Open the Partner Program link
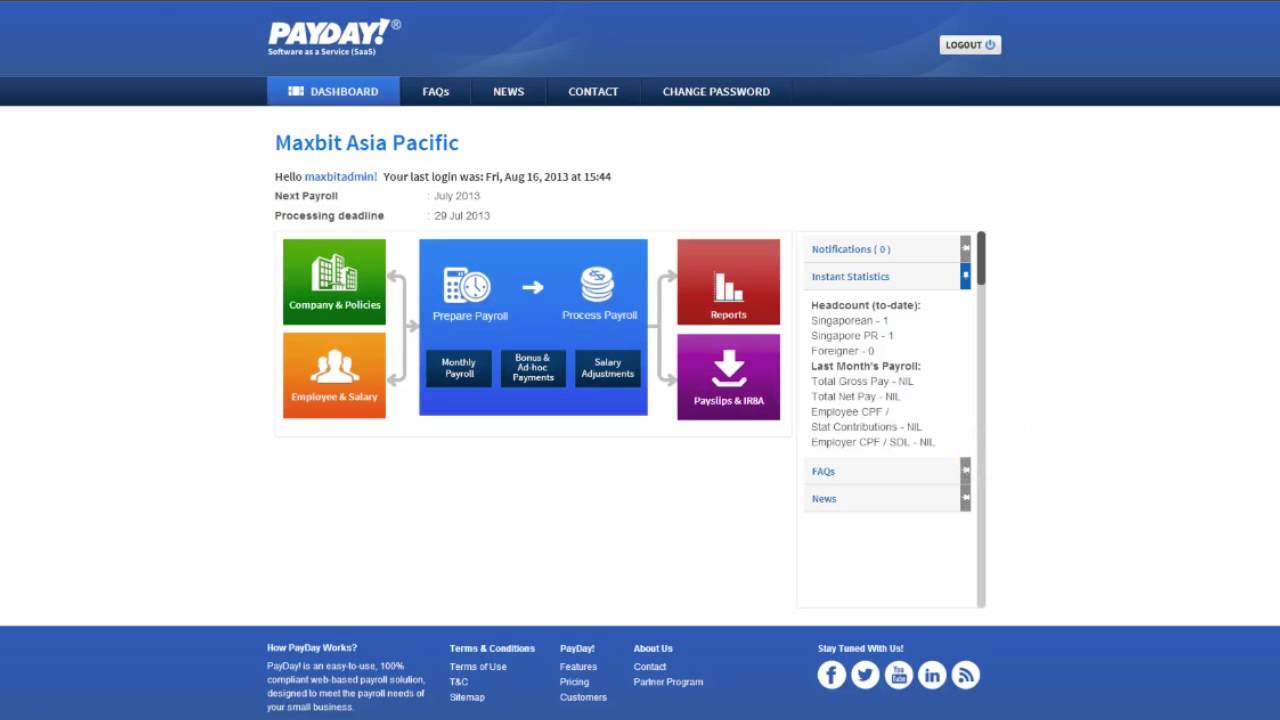The width and height of the screenshot is (1280, 720). 668,682
